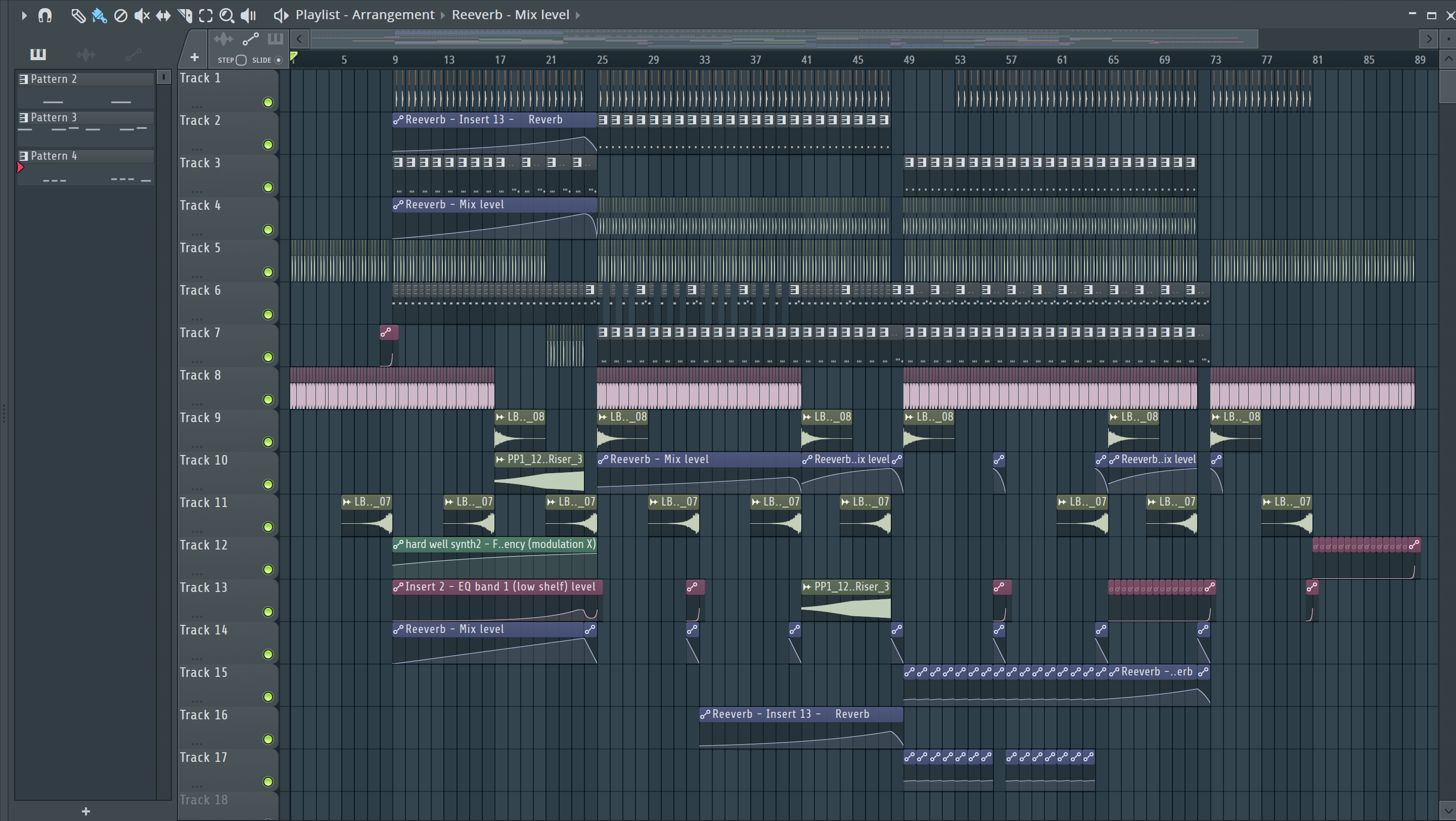The image size is (1456, 821).
Task: Click the green playhead marker at bar 1
Action: [294, 56]
